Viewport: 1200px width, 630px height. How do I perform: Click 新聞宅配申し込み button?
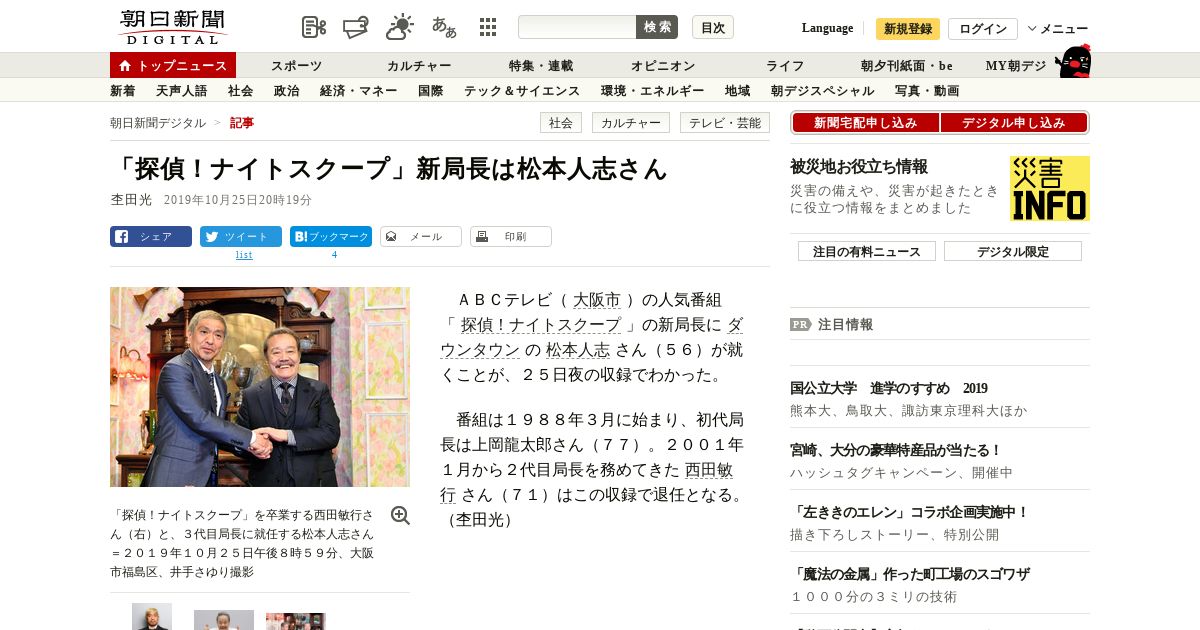coord(865,123)
